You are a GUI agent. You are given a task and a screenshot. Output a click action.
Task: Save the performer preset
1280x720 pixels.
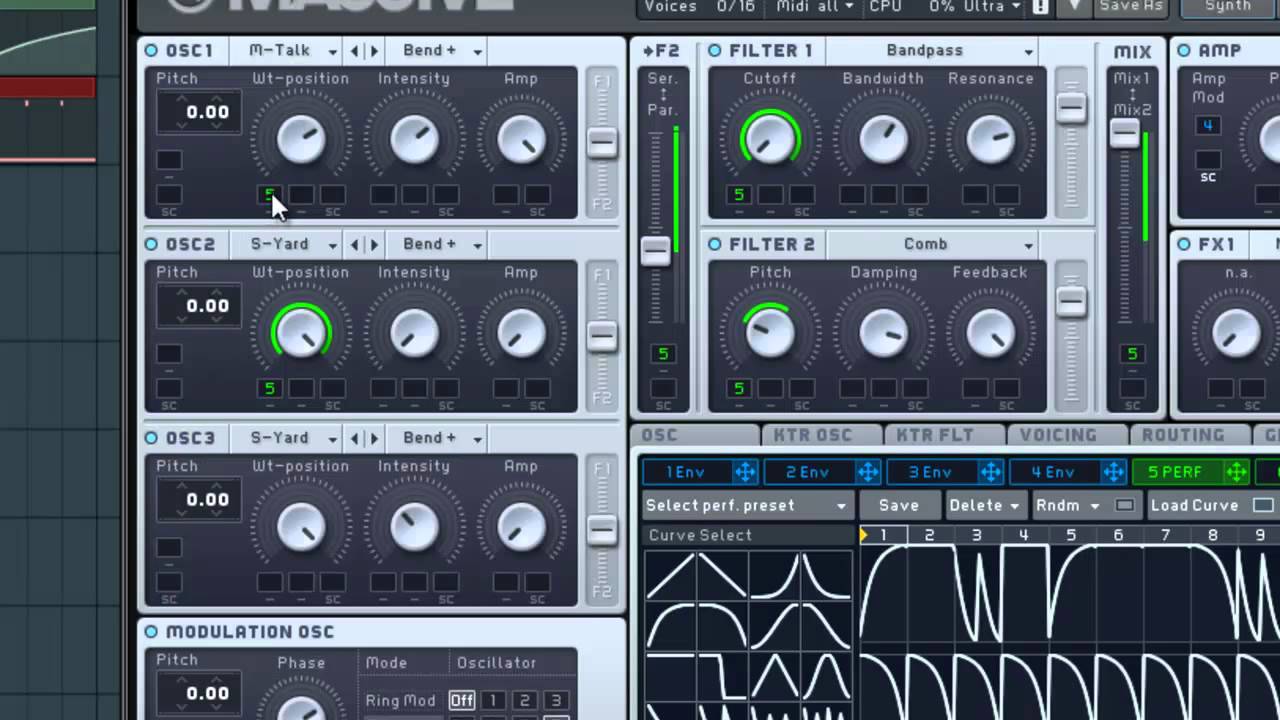[x=899, y=505]
